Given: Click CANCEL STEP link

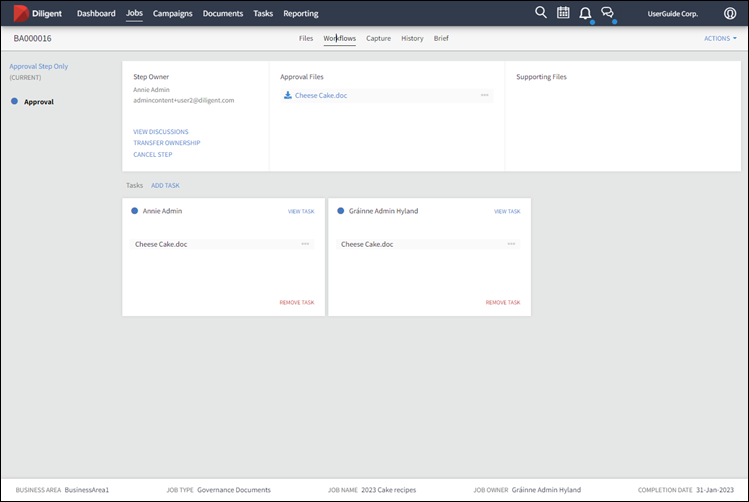Looking at the screenshot, I should point(152,154).
